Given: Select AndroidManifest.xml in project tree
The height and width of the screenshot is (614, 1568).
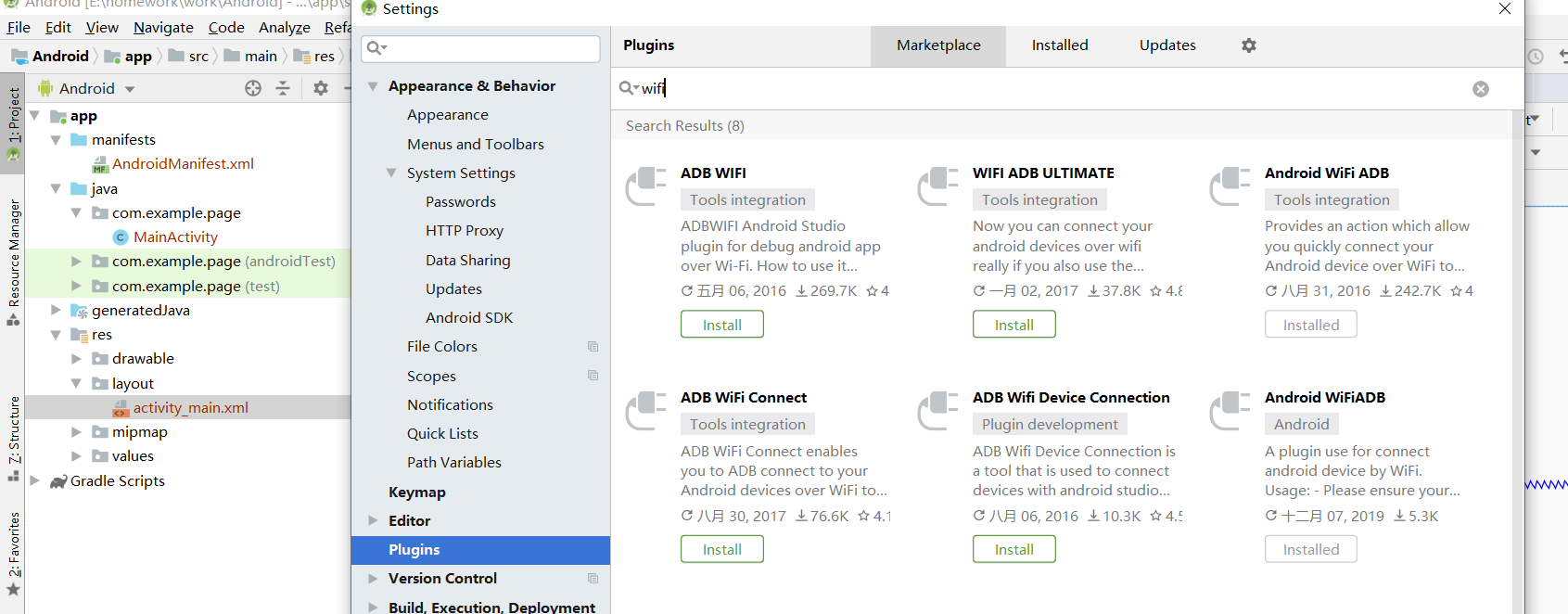Looking at the screenshot, I should pos(183,164).
